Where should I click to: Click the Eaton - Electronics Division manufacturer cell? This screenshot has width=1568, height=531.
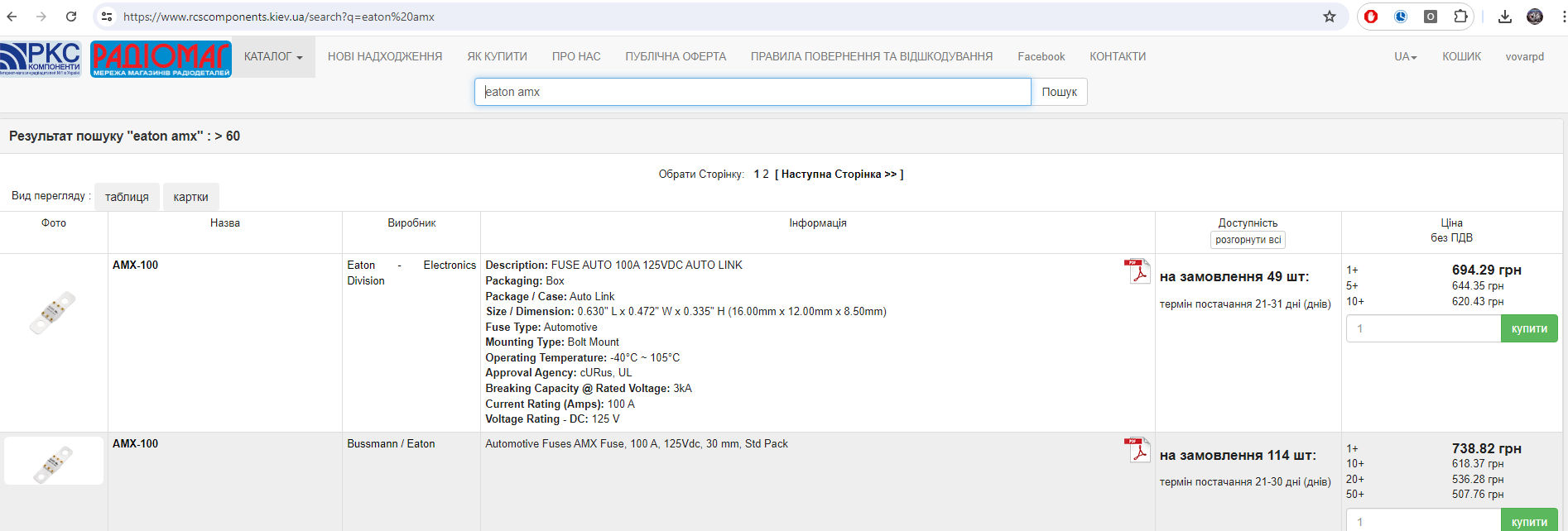tap(411, 273)
